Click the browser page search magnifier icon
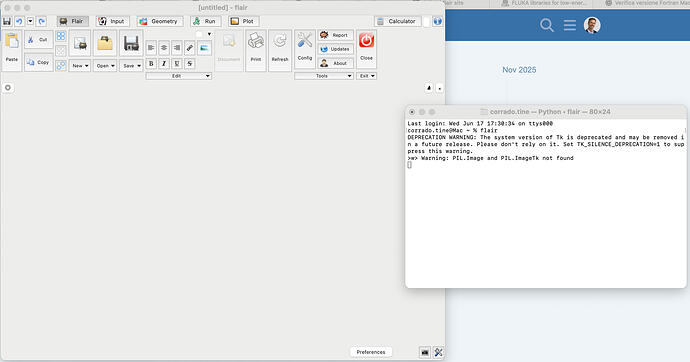 (x=547, y=25)
